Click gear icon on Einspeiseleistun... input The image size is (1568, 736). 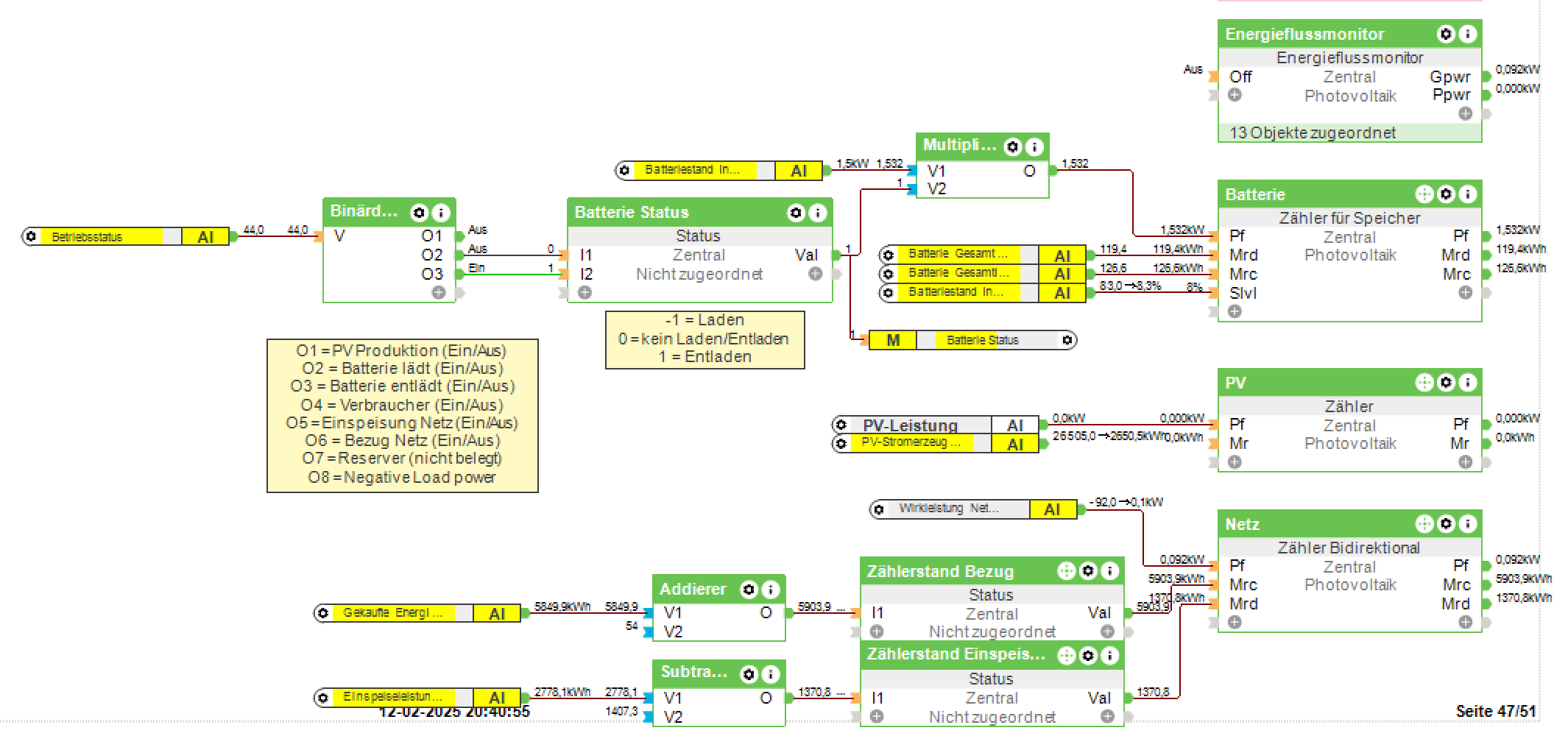(x=322, y=697)
